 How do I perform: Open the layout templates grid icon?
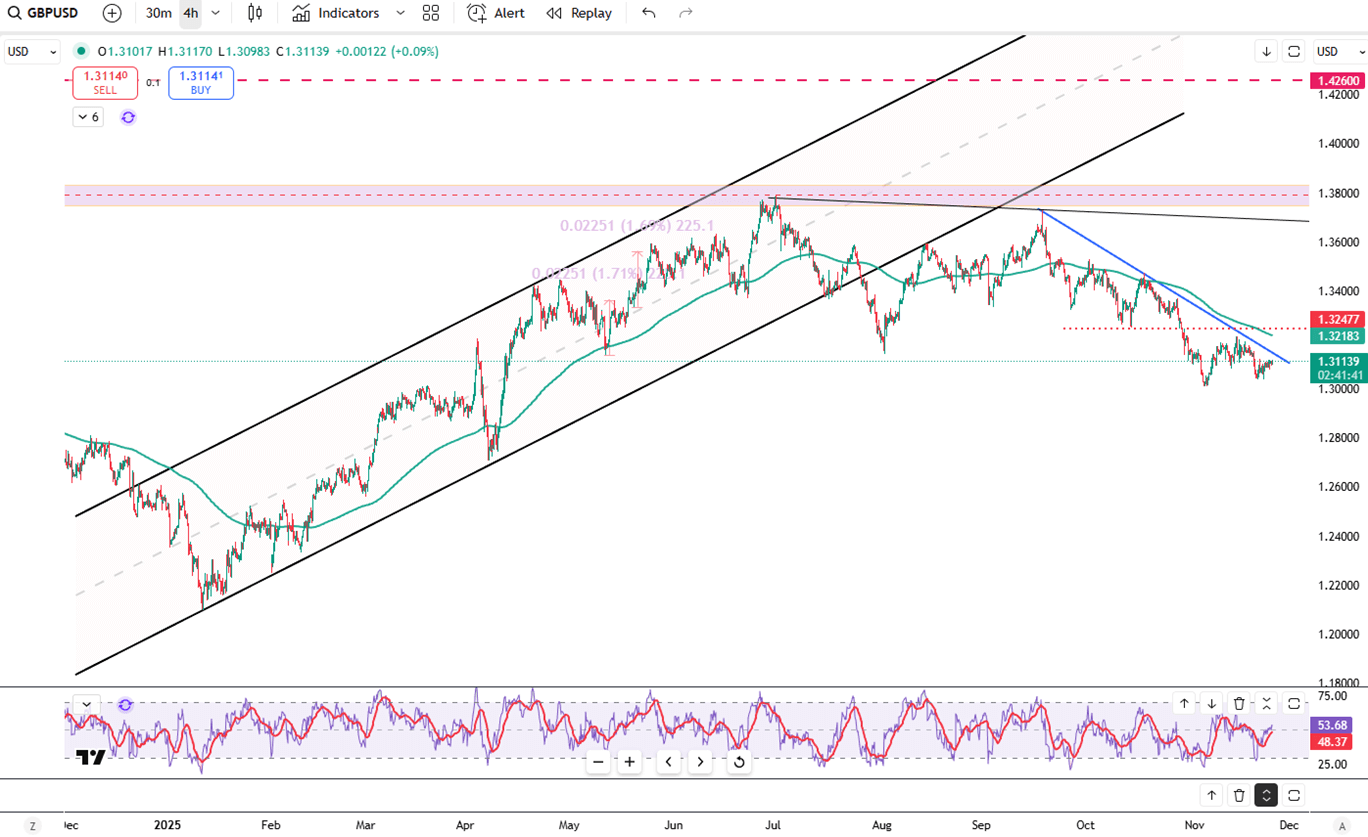click(431, 13)
